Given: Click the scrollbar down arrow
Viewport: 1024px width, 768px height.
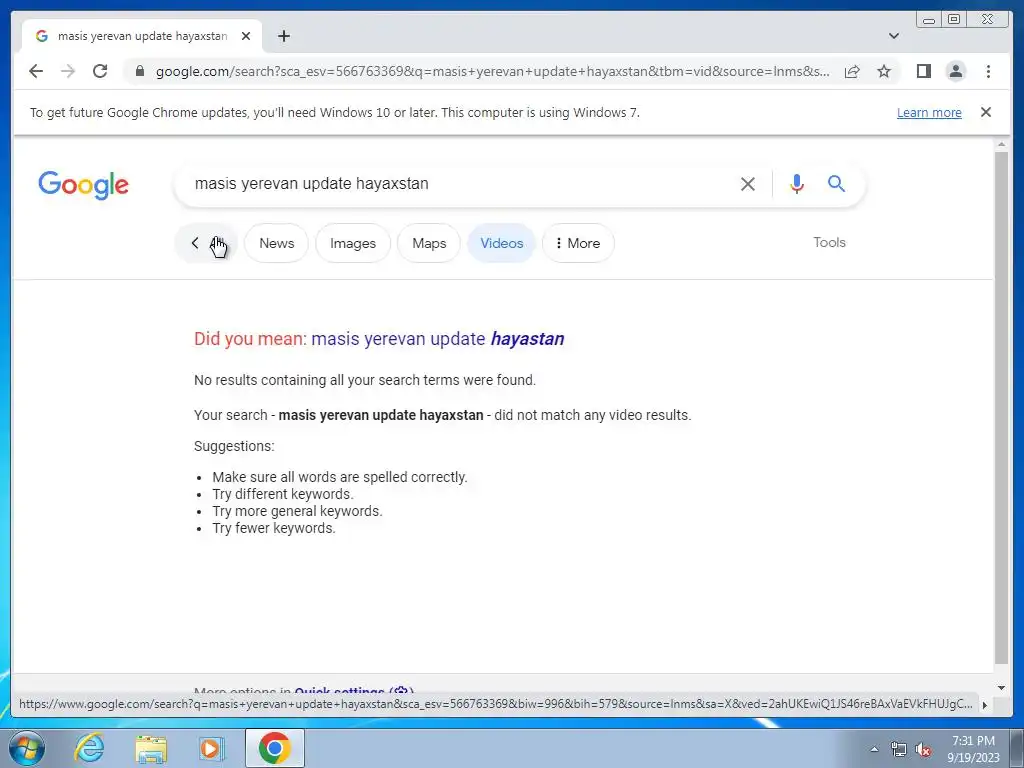Looking at the screenshot, I should (1001, 687).
